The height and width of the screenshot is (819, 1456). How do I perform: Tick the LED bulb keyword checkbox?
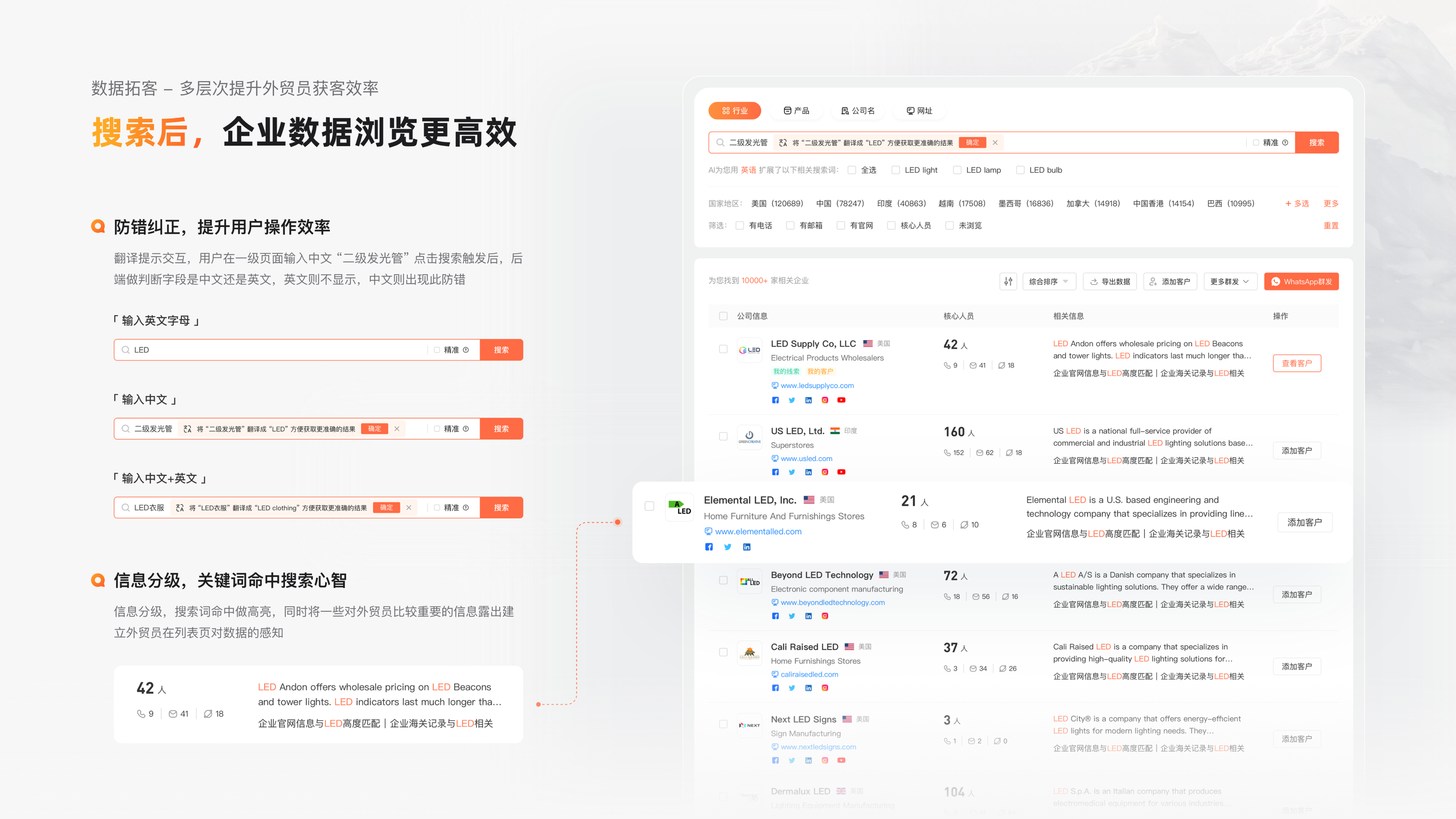[x=1020, y=170]
